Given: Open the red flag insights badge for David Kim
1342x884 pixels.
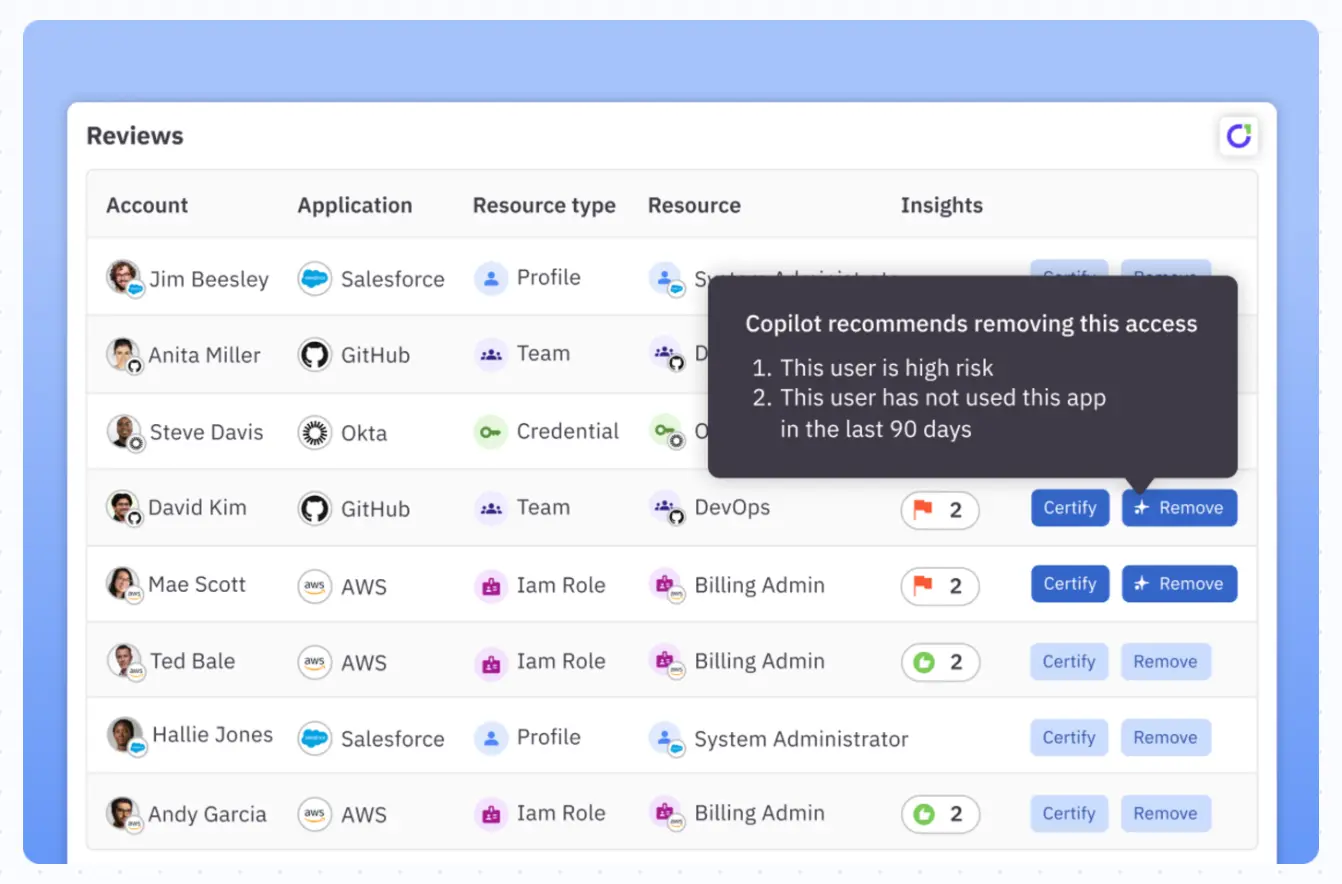Looking at the screenshot, I should coord(939,510).
